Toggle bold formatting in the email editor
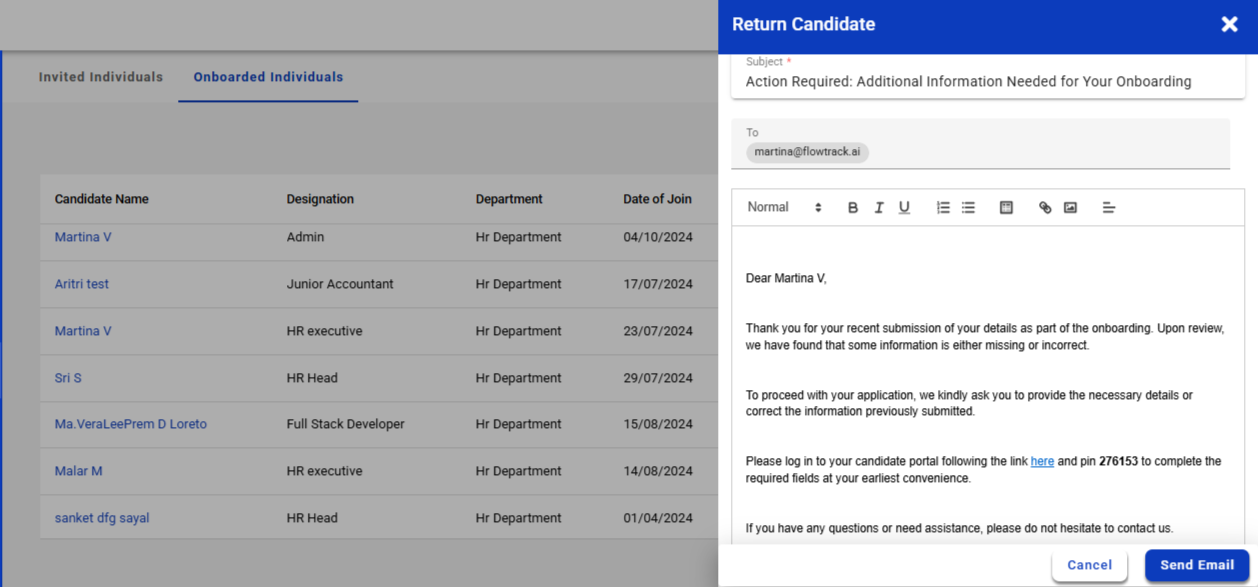The width and height of the screenshot is (1258, 587). (x=853, y=208)
